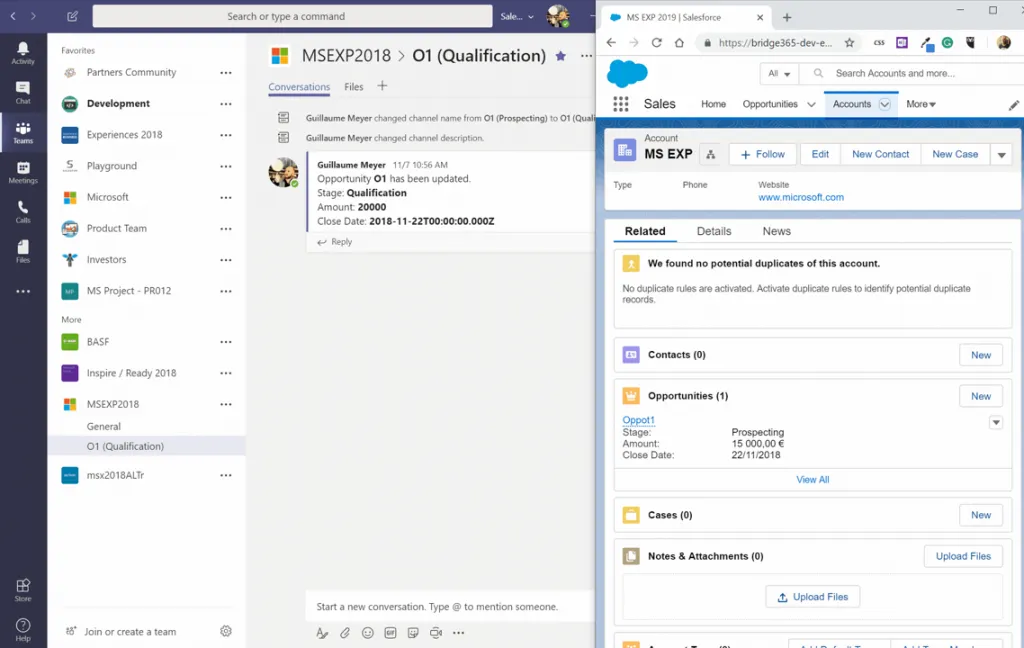Open more options for Partners Community team
The height and width of the screenshot is (648, 1024).
click(226, 73)
